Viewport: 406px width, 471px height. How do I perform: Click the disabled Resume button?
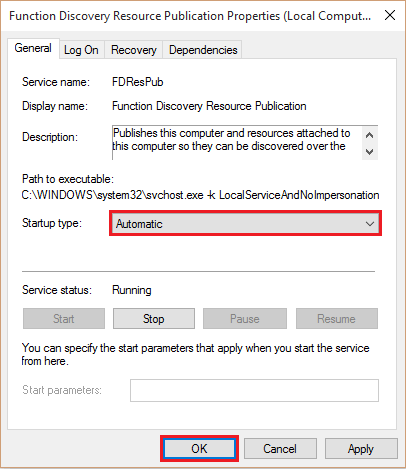click(337, 319)
